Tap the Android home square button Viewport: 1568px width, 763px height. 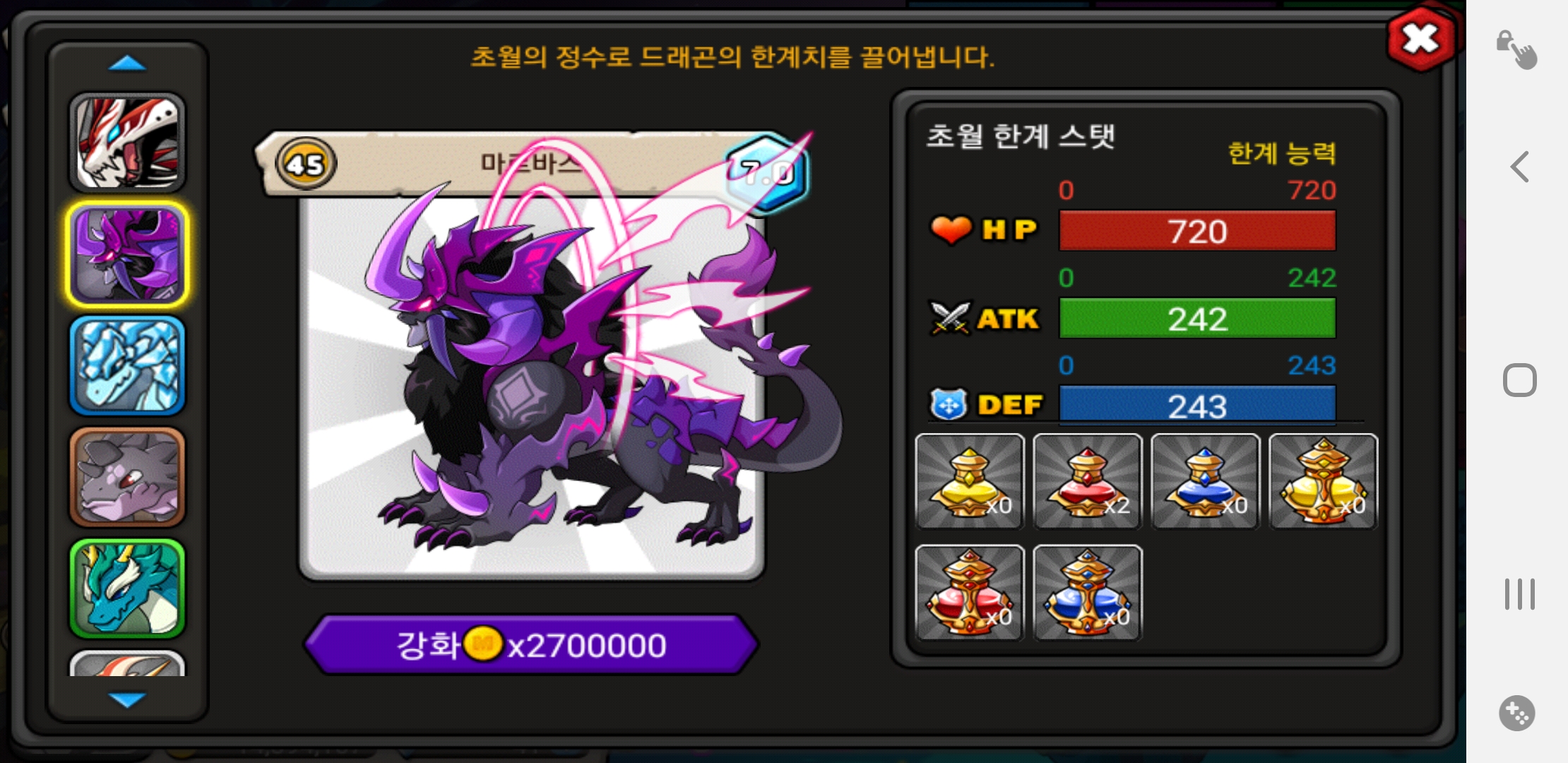click(1519, 380)
